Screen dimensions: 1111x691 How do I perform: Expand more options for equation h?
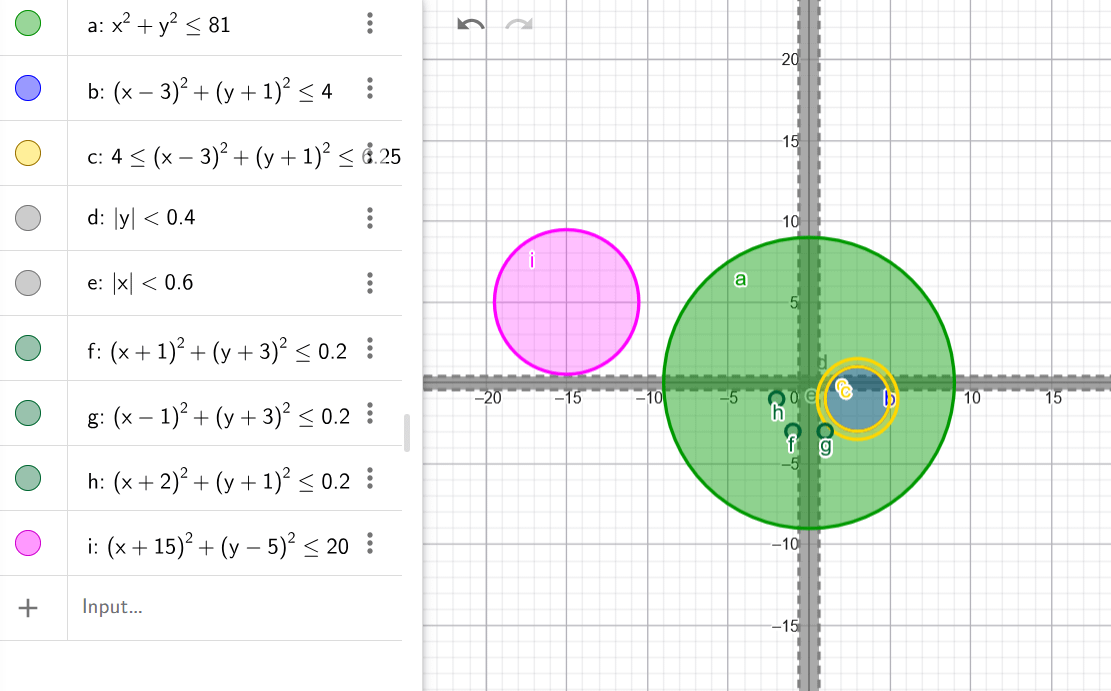(370, 479)
